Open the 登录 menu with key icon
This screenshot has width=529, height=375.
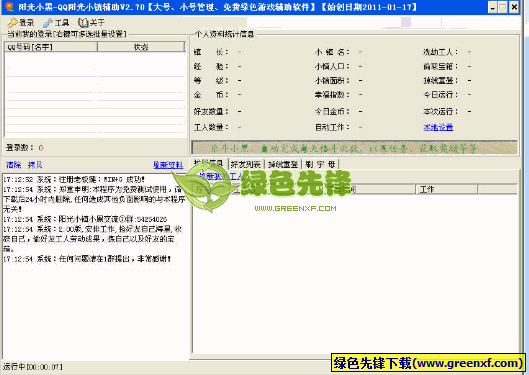(21, 23)
